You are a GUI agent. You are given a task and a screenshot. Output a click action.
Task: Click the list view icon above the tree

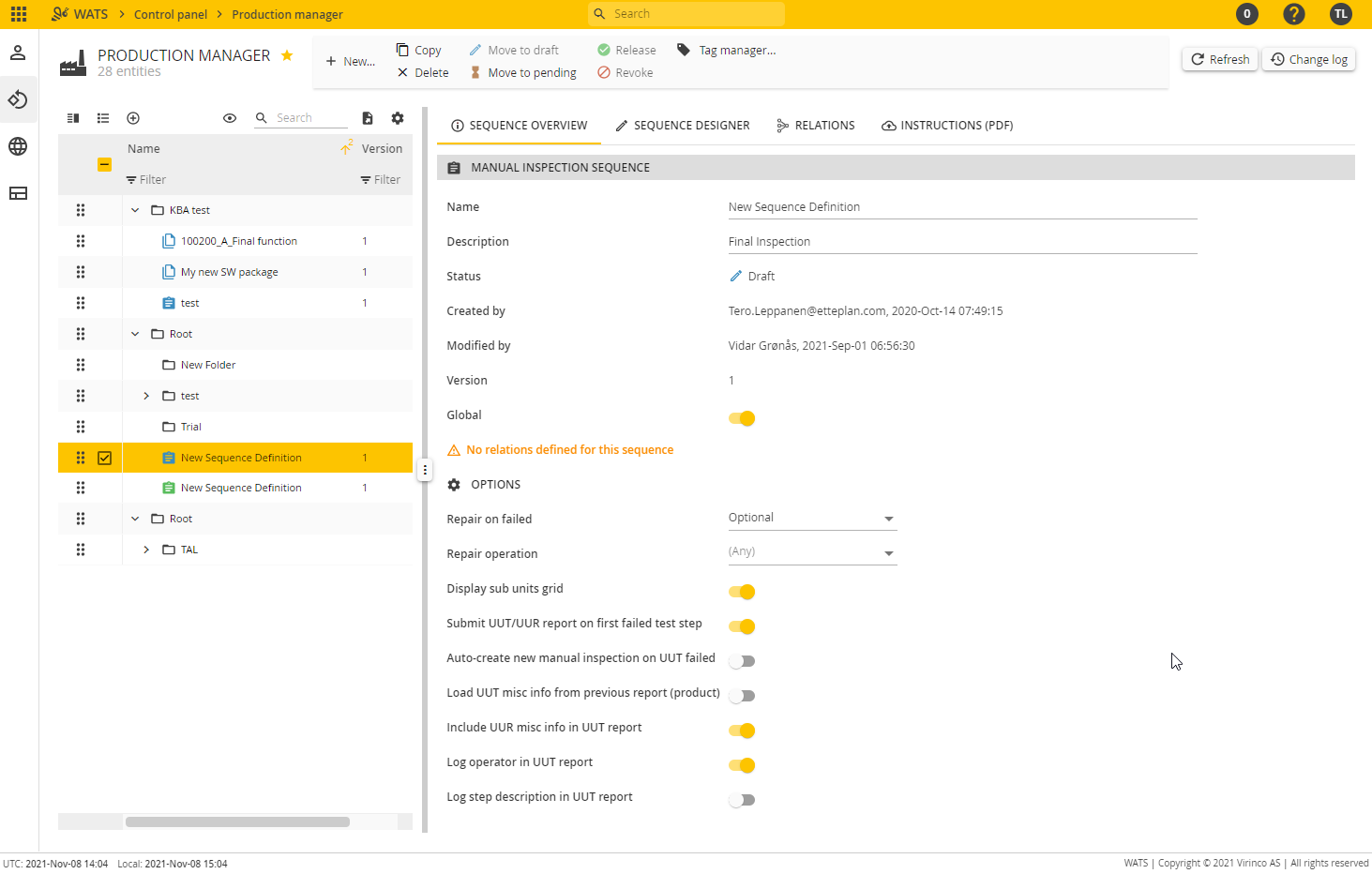[103, 118]
